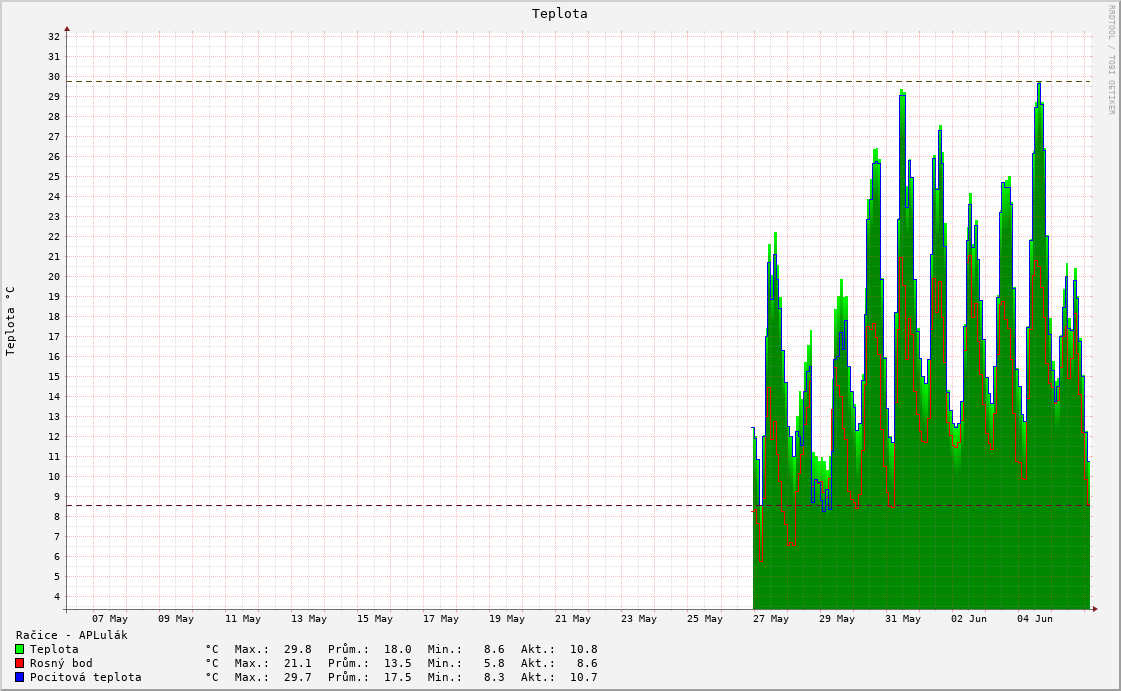Click the RRDTOOL / TOBI OETIKER watermark
Viewport: 1121px width, 691px height.
(x=1111, y=59)
